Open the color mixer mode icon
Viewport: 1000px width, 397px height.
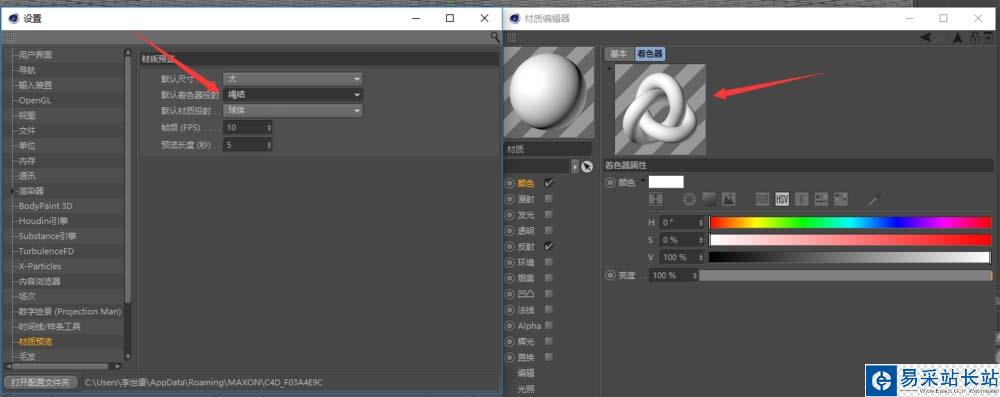(x=821, y=199)
